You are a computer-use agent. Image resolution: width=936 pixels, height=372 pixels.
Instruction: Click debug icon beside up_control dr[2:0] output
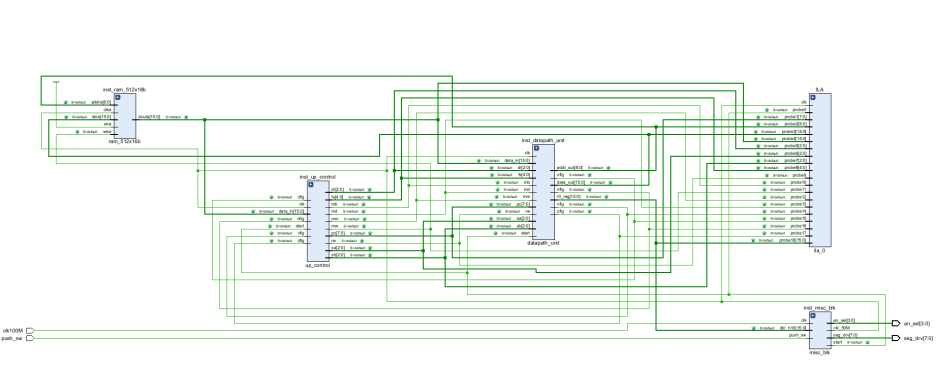(370, 189)
